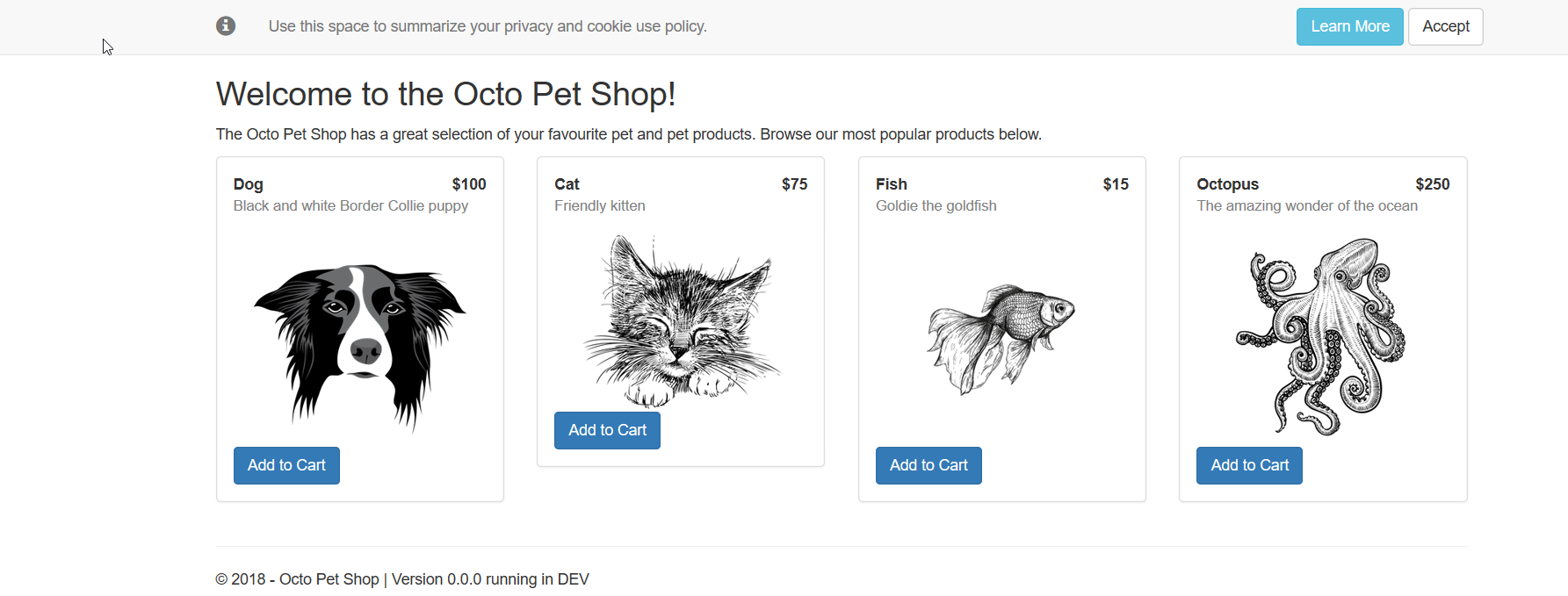Screen dimensions: 1568x596
Task: Click the kitten sketch image
Action: [681, 320]
